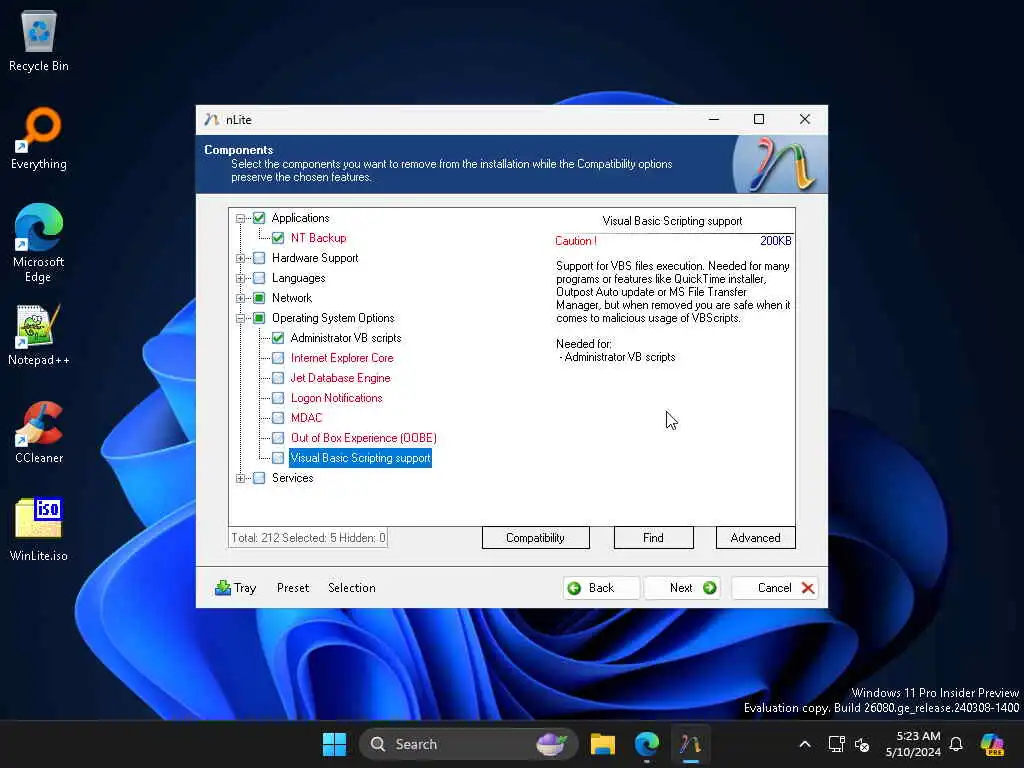Viewport: 1024px width, 768px height.
Task: Check the Services checkbox
Action: 259,478
